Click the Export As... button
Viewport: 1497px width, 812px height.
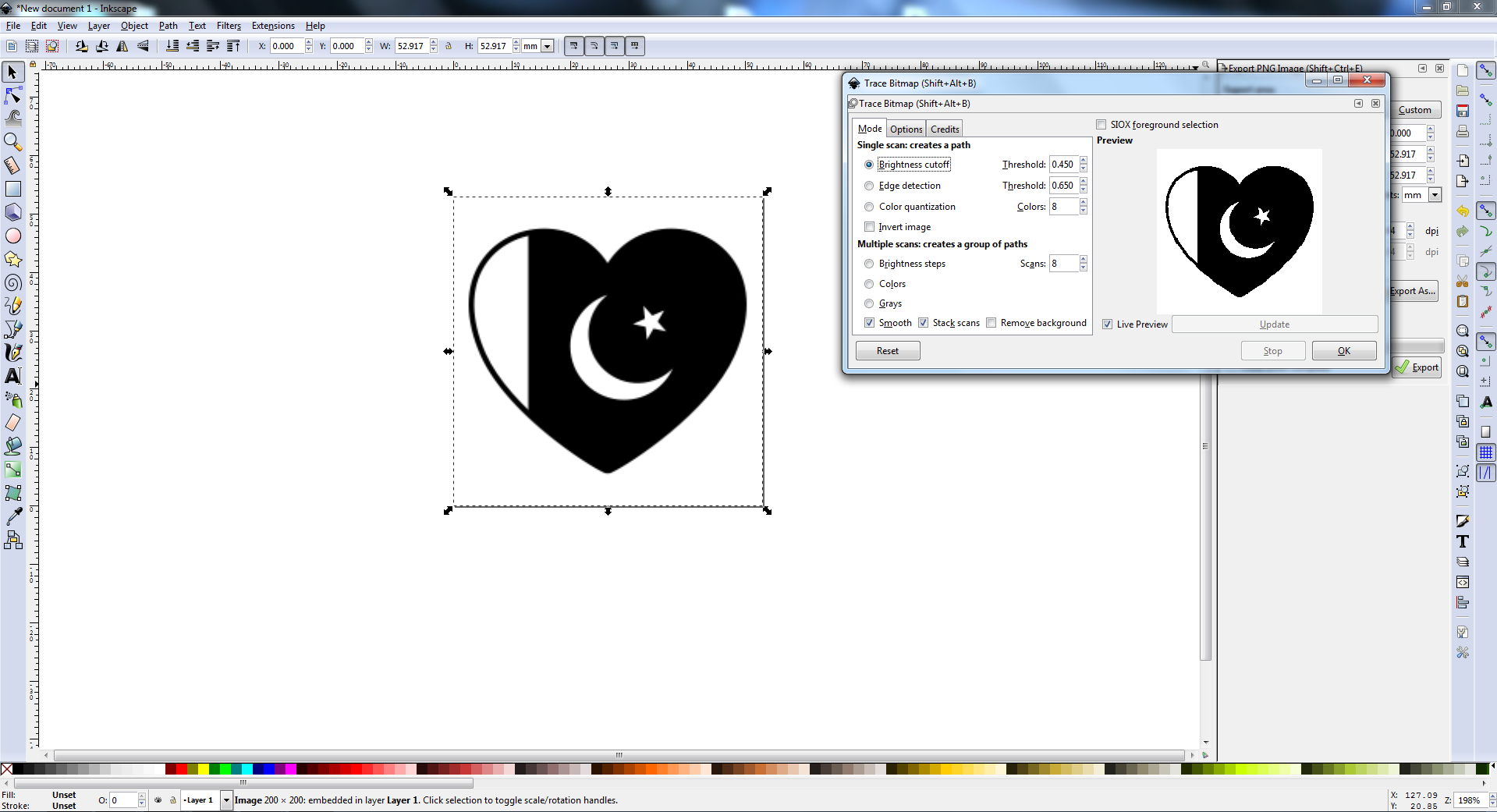(x=1414, y=291)
